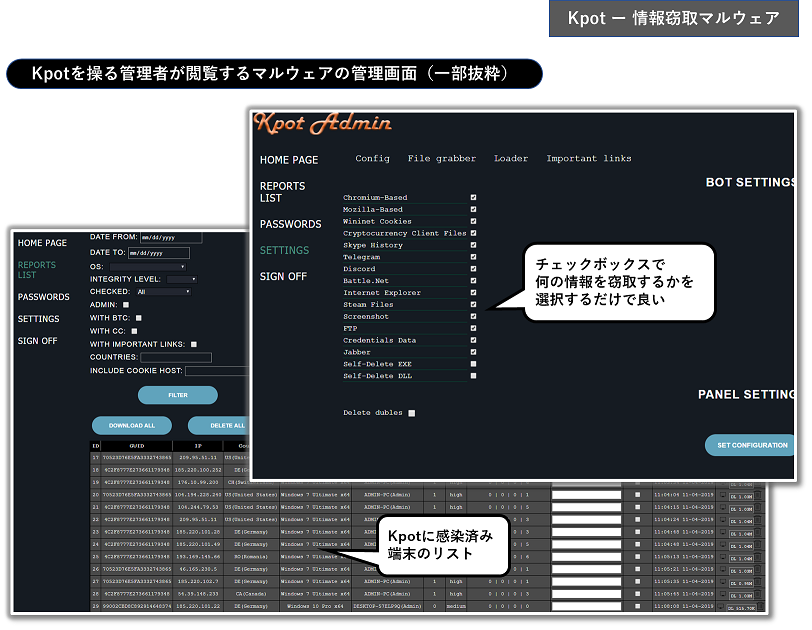
Task: Toggle the Discord checkbox
Action: [473, 269]
